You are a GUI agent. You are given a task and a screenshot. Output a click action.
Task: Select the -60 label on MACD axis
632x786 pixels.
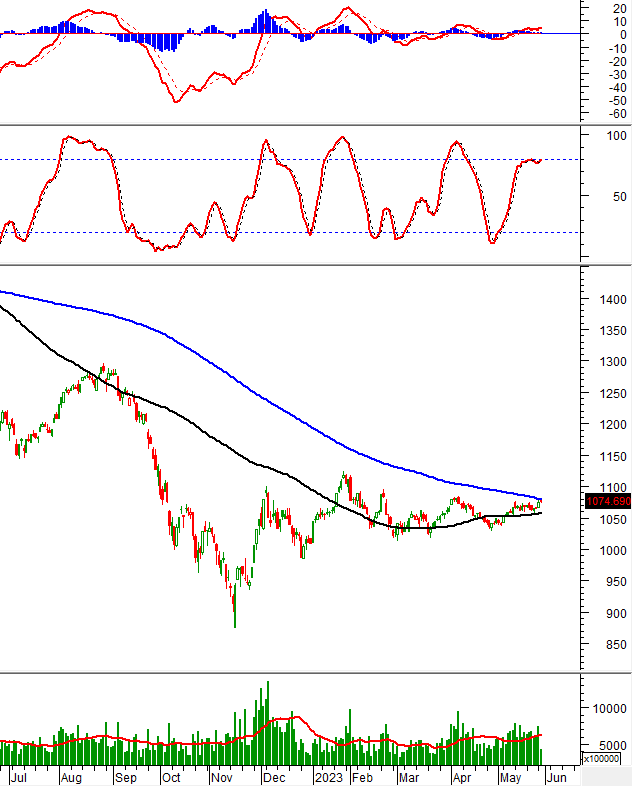[617, 114]
